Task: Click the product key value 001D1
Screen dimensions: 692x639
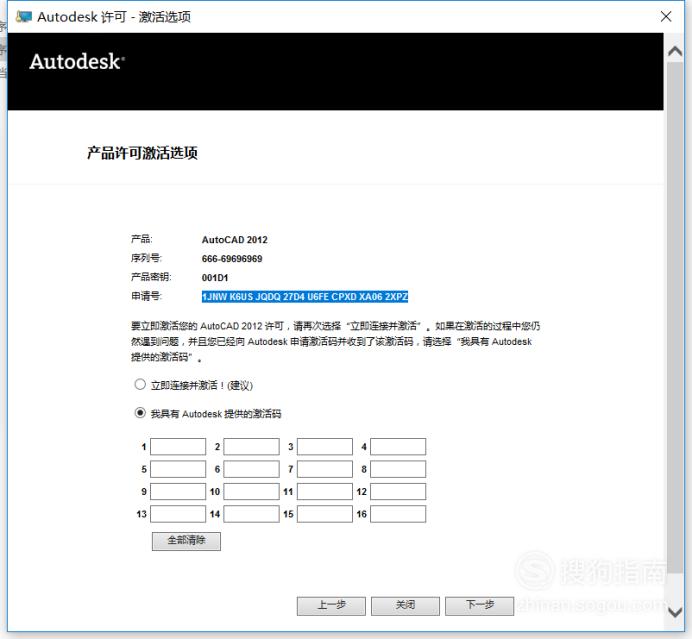Action: pos(215,278)
